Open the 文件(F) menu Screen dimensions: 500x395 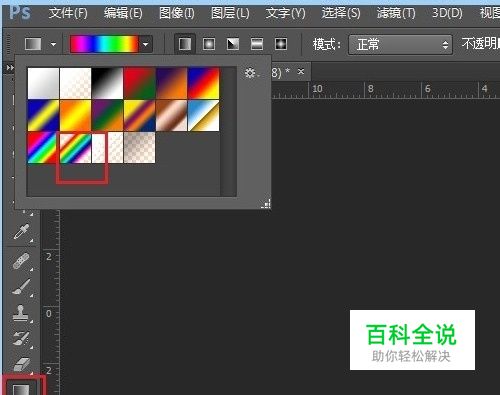point(68,13)
